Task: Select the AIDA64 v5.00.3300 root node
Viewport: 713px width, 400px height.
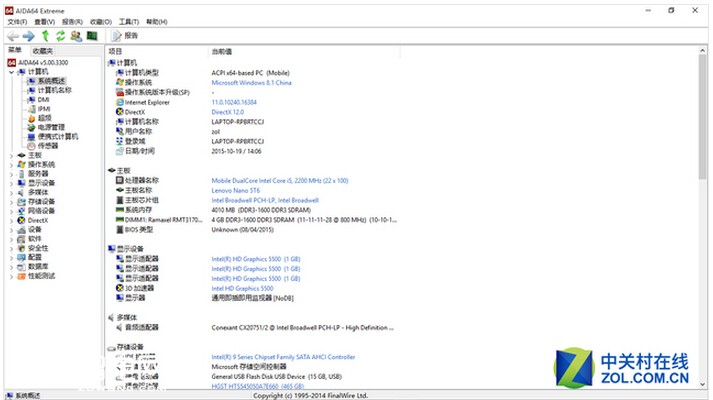Action: (x=43, y=63)
